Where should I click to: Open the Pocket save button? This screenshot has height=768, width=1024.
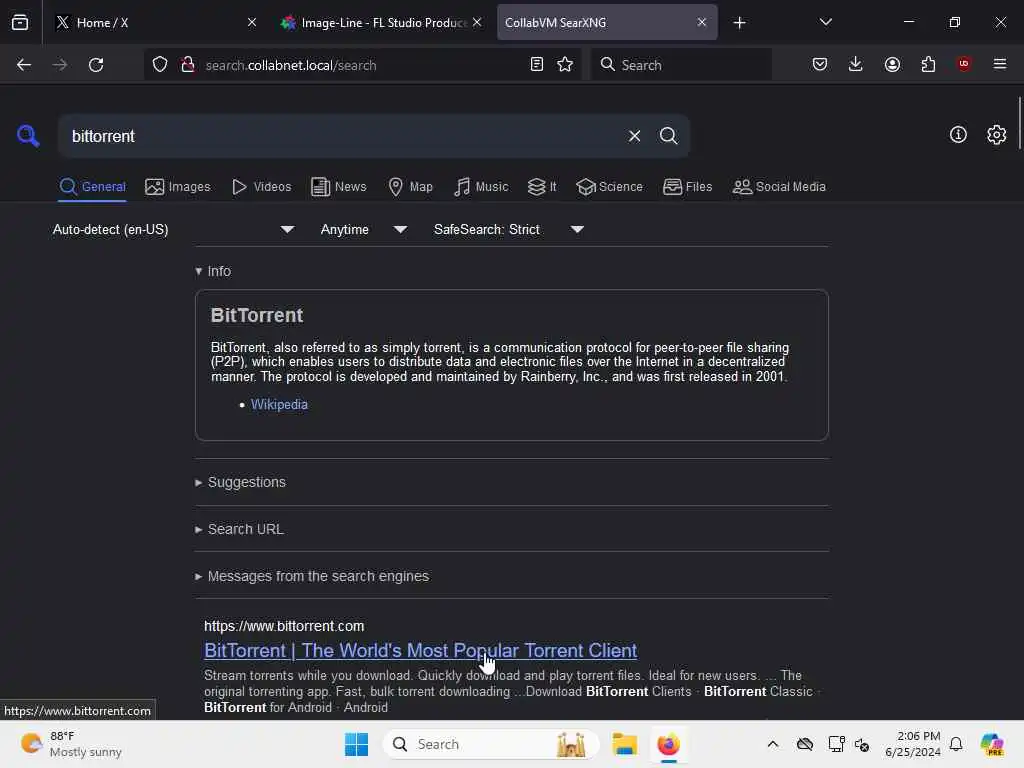point(820,65)
